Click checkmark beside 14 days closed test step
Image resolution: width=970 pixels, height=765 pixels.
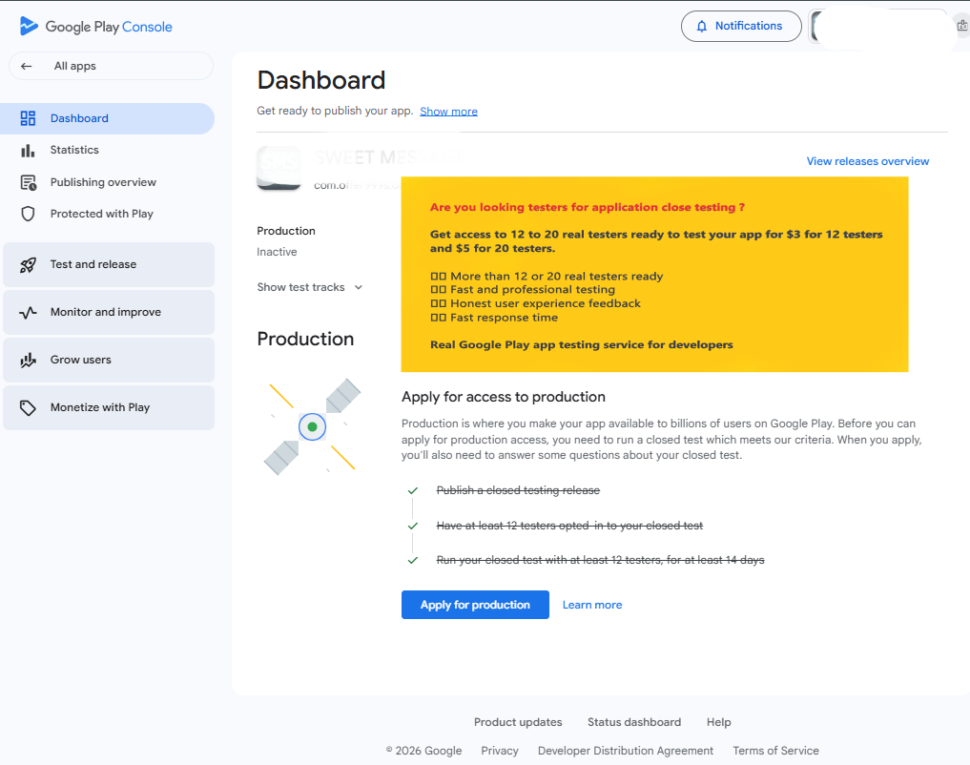coord(413,560)
